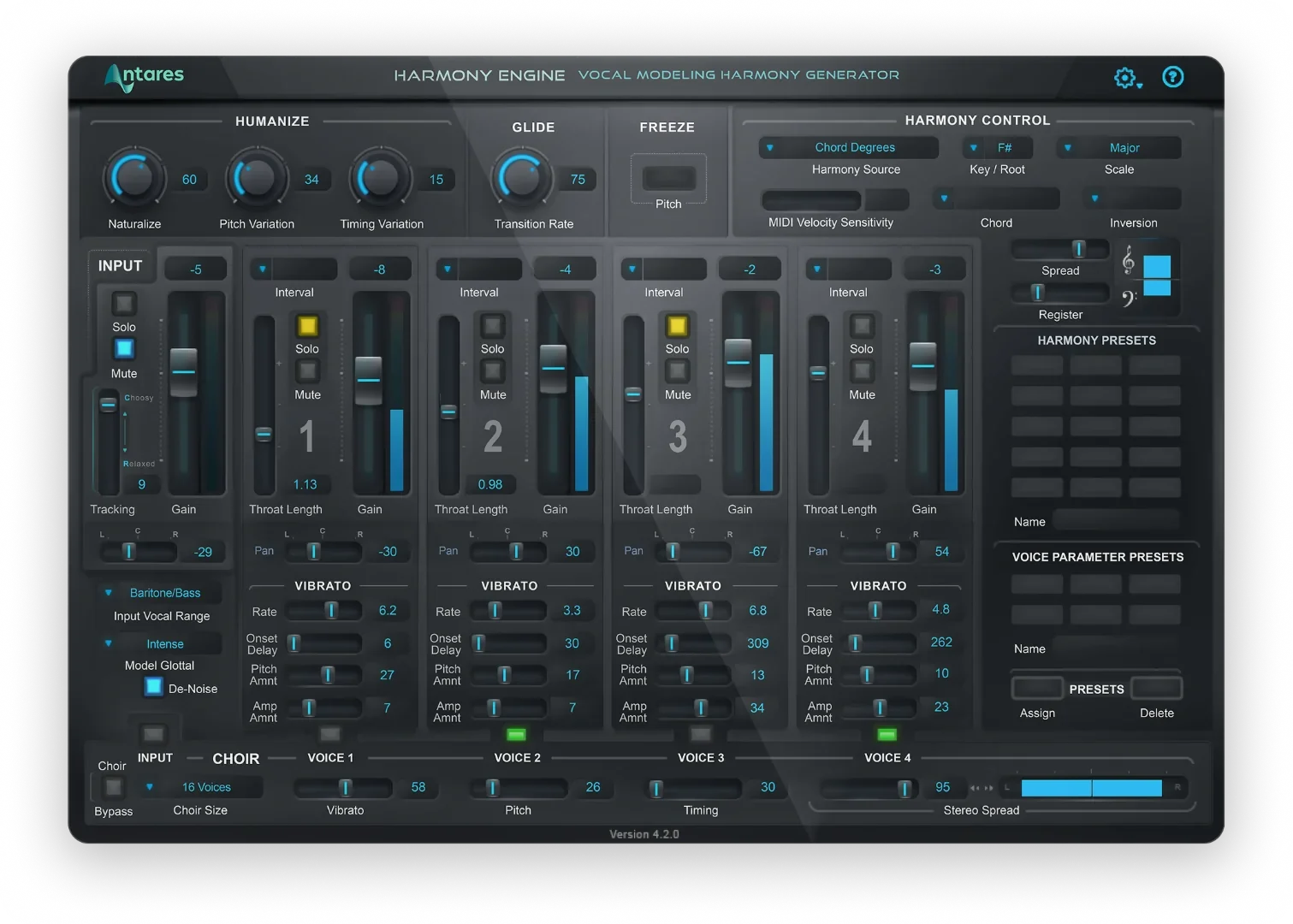Click the Assign presets button
This screenshot has width=1293, height=924.
point(1037,688)
